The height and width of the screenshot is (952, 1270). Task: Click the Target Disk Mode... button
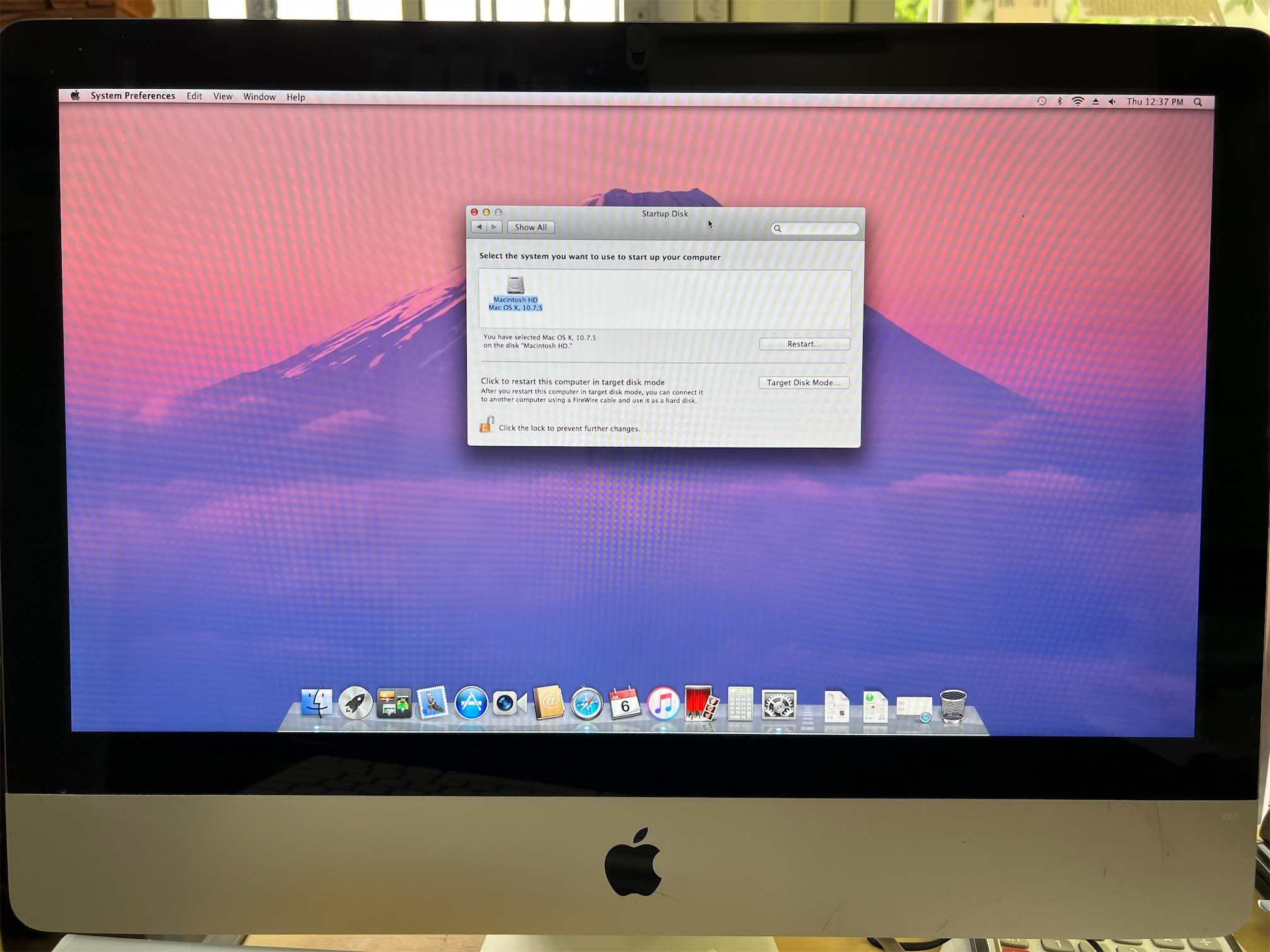pos(804,383)
